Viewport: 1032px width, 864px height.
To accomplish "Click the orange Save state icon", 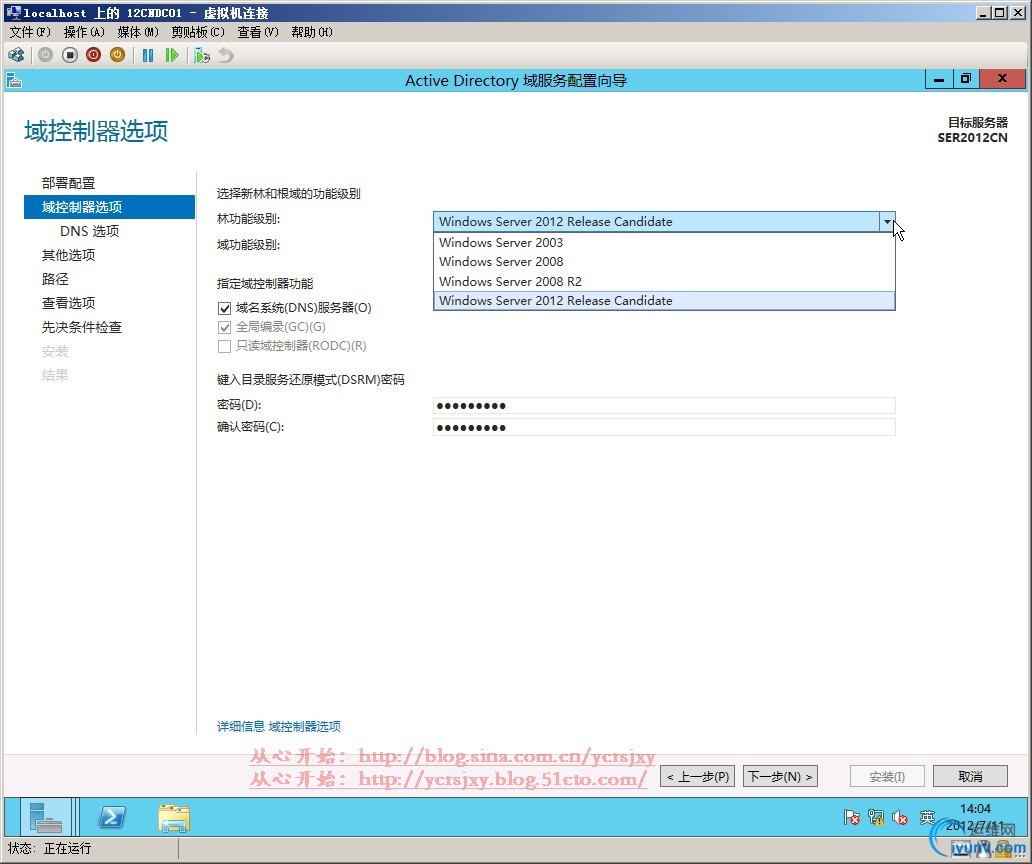I will pyautogui.click(x=117, y=55).
